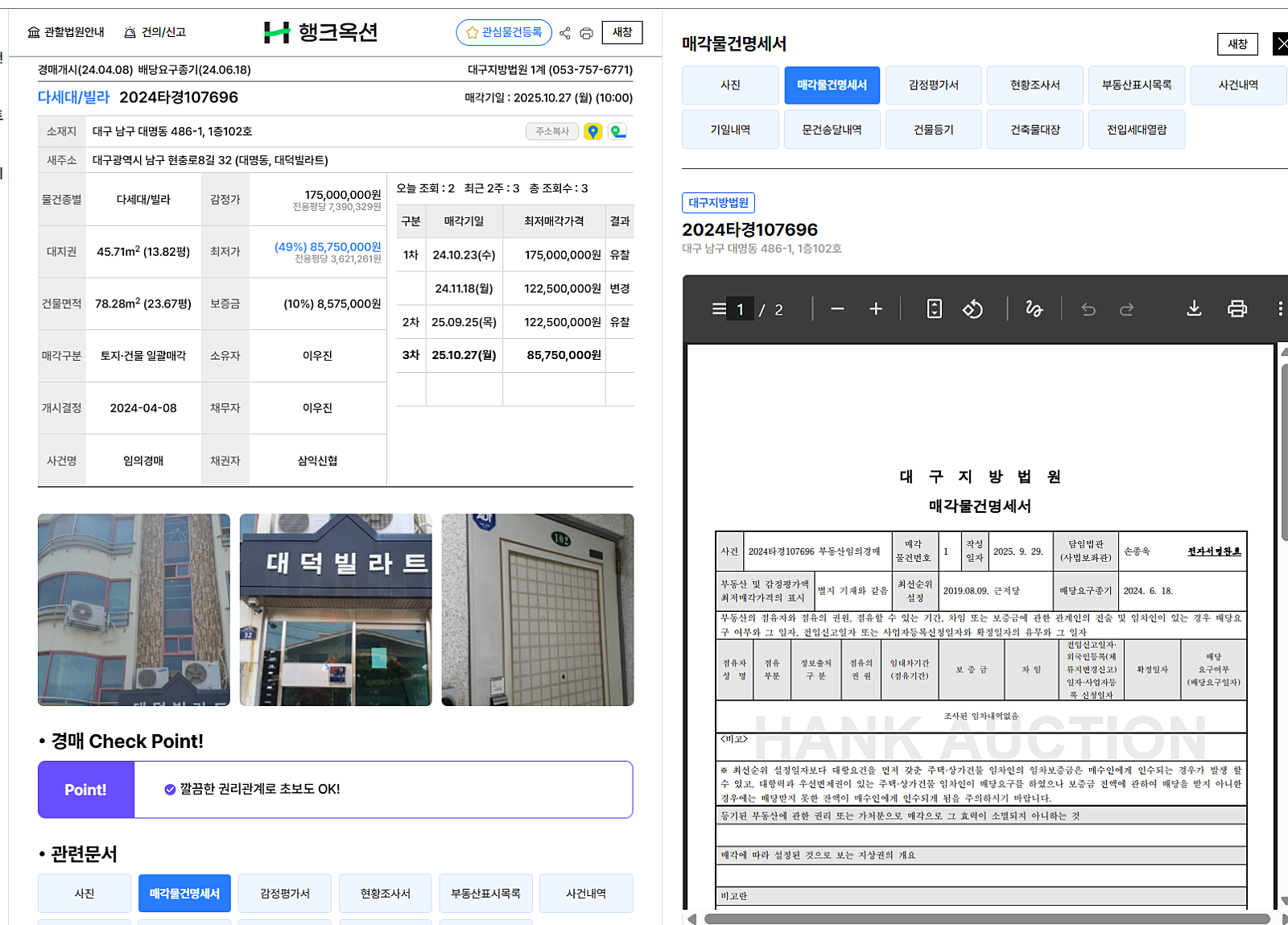Screen dimensions: 1288x925
Task: Click the 주소복사 button
Action: pos(552,131)
